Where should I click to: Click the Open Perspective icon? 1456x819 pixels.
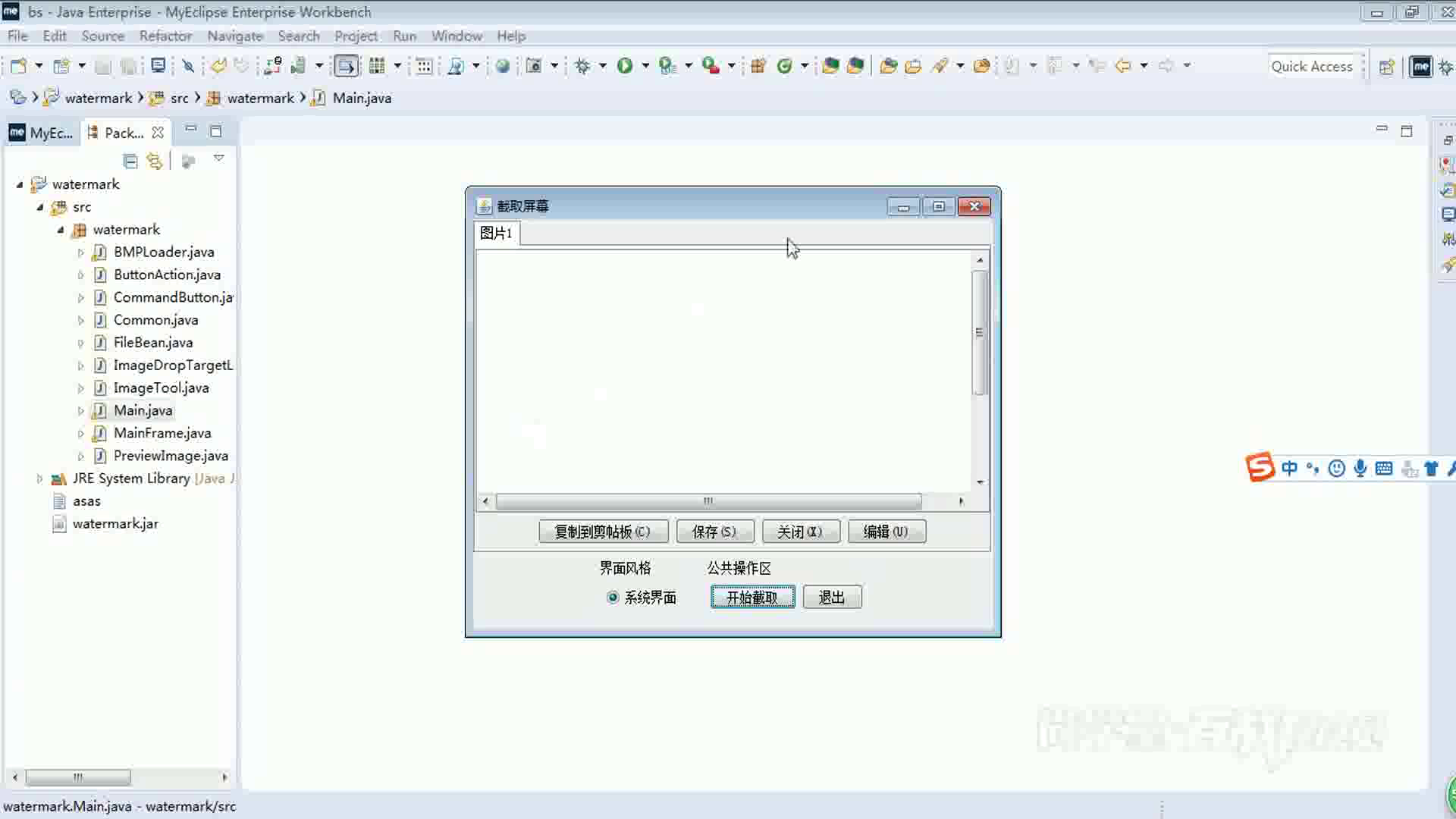(x=1386, y=67)
